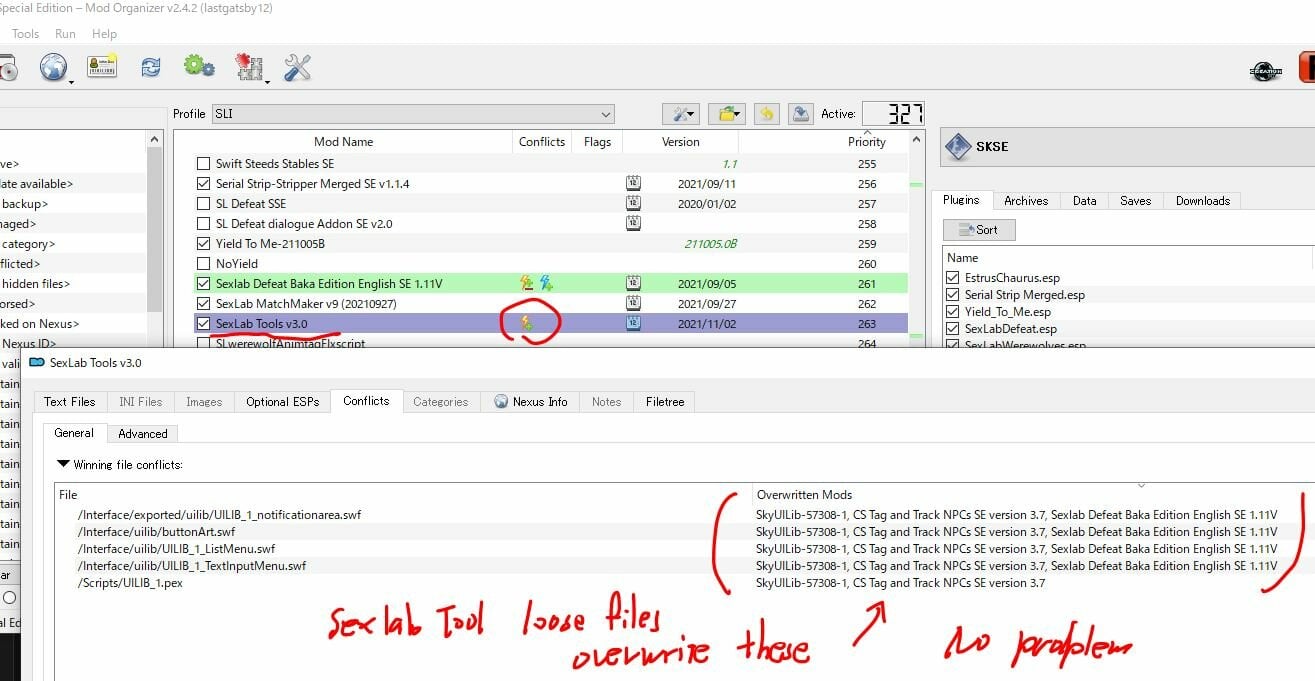The image size is (1315, 681).
Task: Uncheck SexLab MatchMaker v9 checkbox
Action: pyautogui.click(x=204, y=303)
